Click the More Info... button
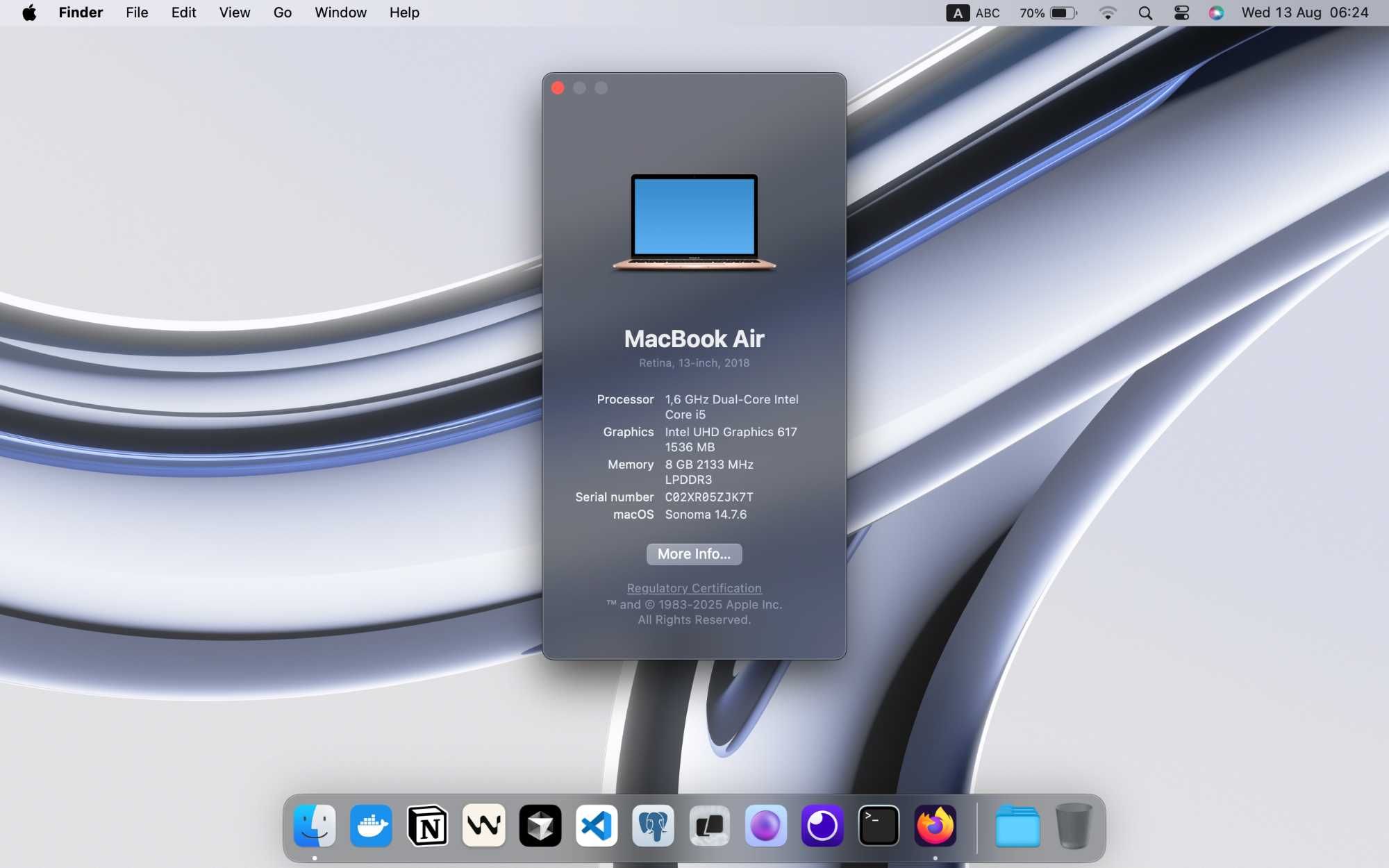This screenshot has width=1389, height=868. click(x=694, y=554)
